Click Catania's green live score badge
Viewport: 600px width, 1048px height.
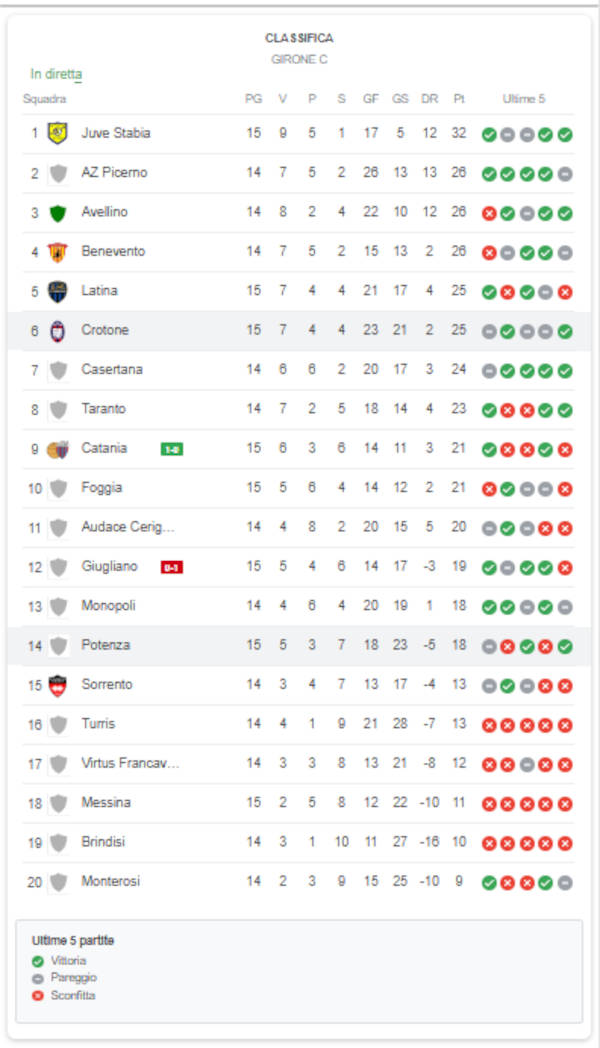tap(171, 449)
